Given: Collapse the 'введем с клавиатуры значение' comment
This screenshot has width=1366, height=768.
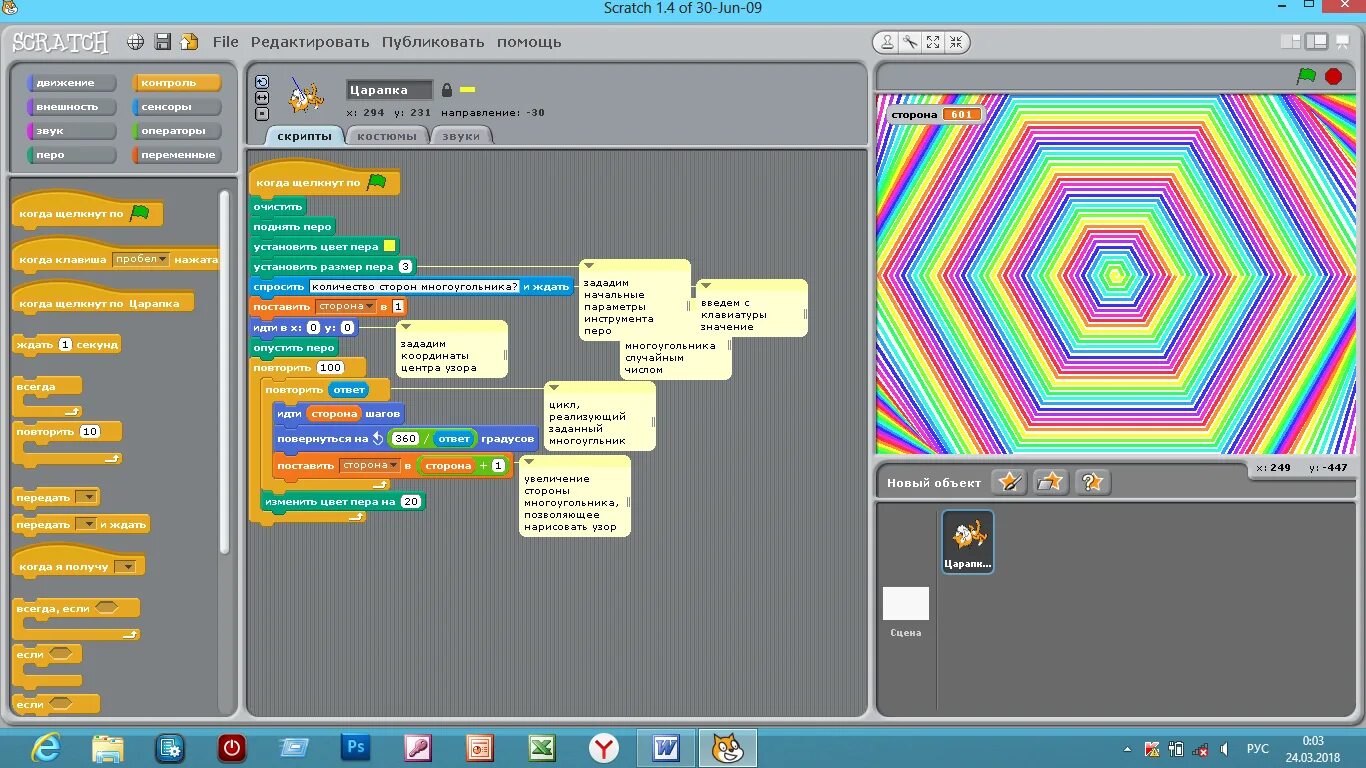Looking at the screenshot, I should pos(705,286).
